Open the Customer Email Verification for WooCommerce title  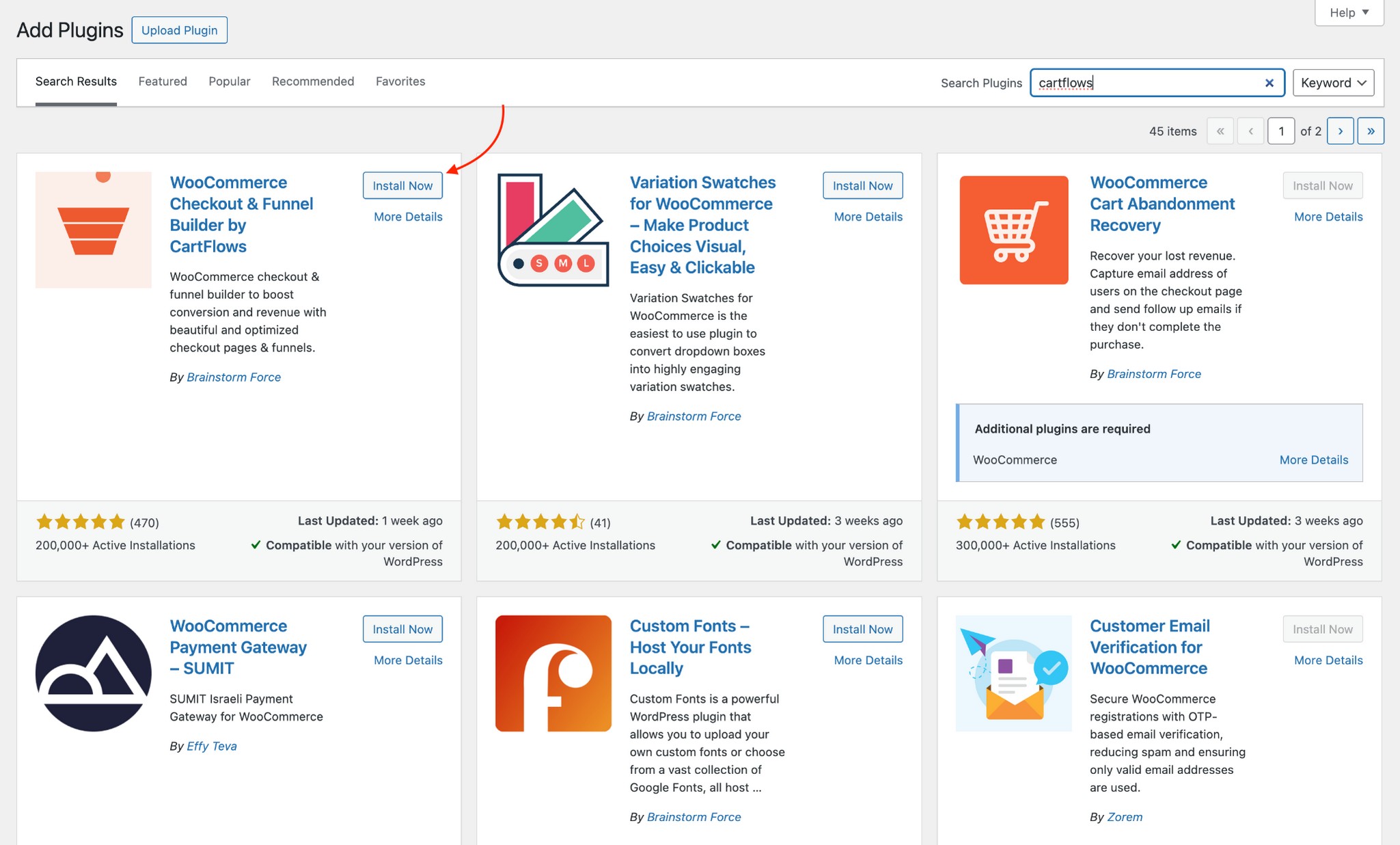1149,647
